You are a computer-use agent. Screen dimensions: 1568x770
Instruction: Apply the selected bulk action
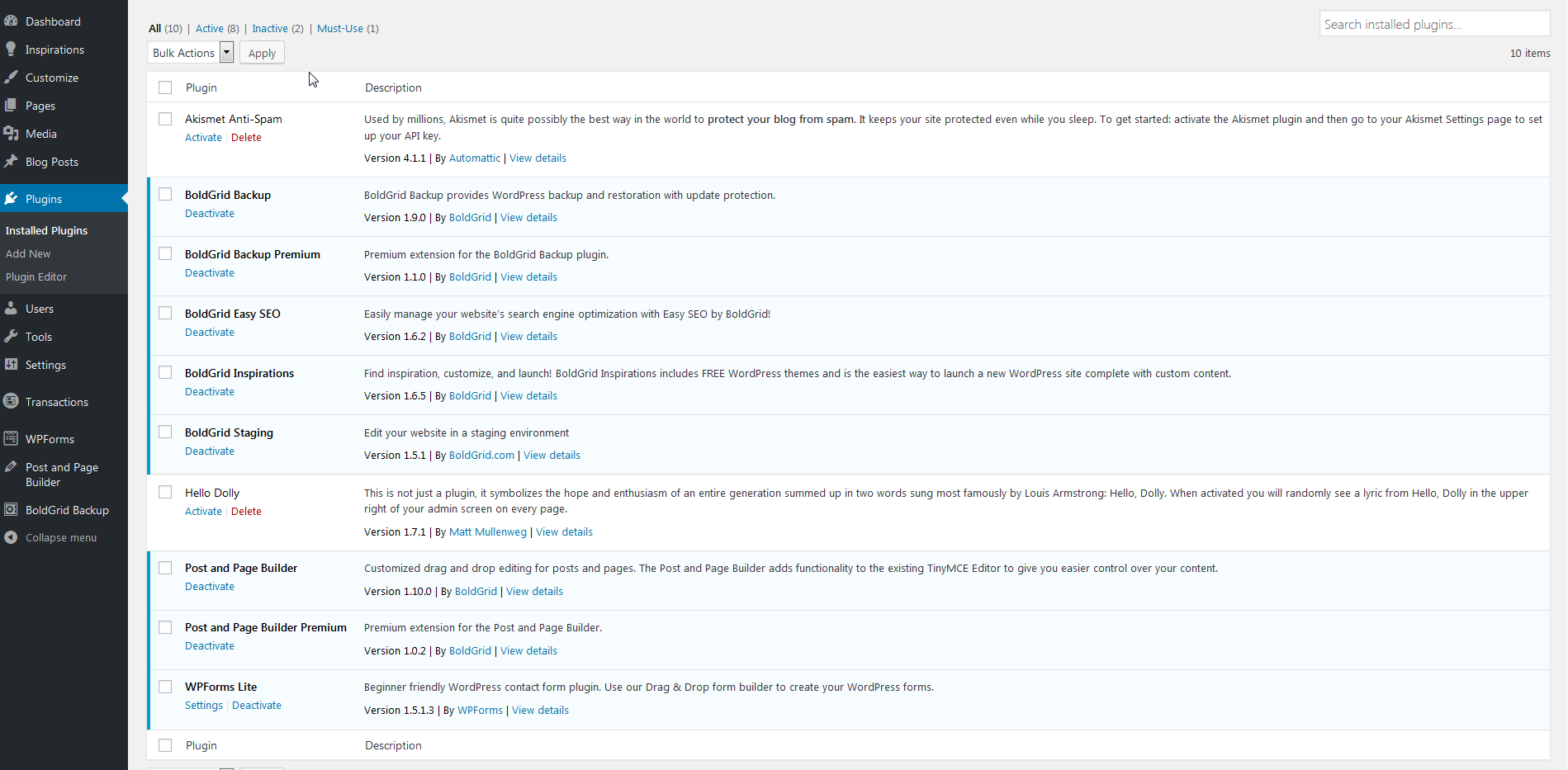point(261,52)
